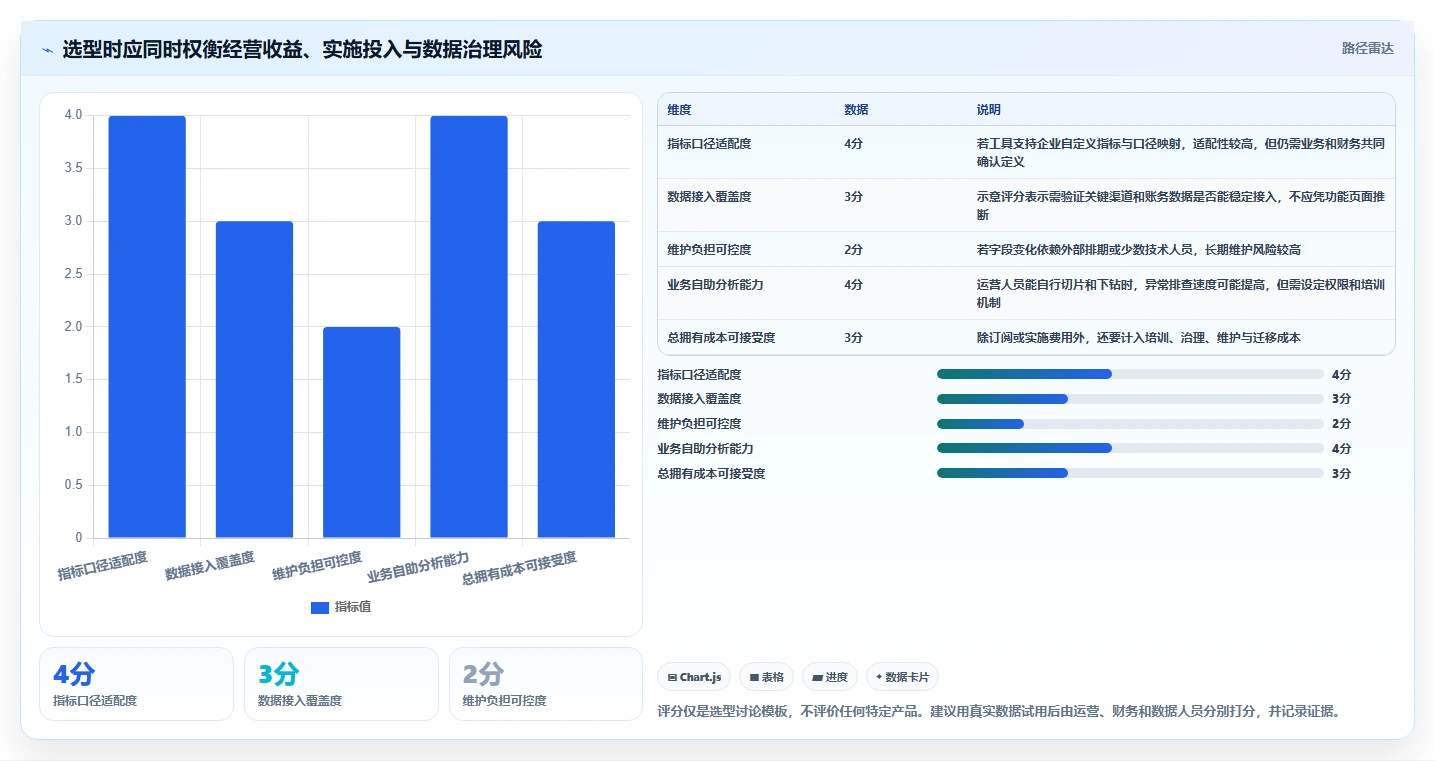The height and width of the screenshot is (761, 1435).
Task: Click the title 选型时应同时权衡经营收益
Action: pos(302,49)
